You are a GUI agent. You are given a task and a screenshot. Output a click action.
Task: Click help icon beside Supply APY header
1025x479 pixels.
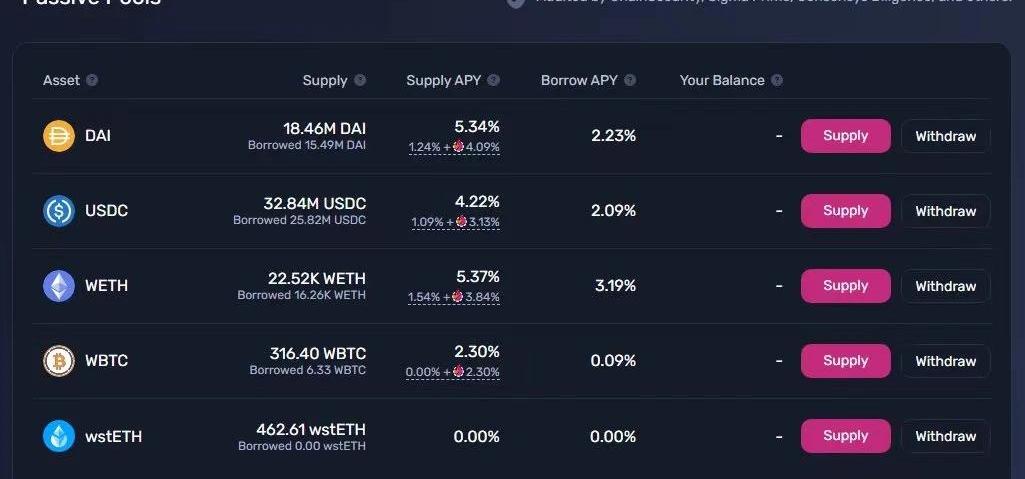tap(493, 80)
